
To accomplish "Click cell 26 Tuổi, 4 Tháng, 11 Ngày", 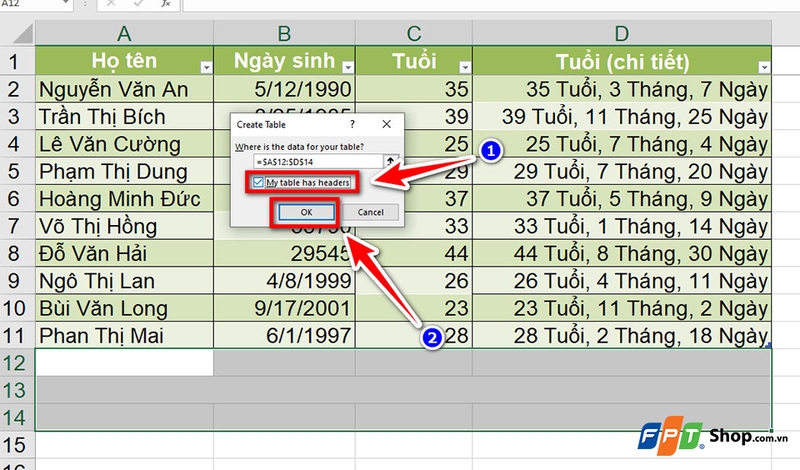I will coord(622,281).
